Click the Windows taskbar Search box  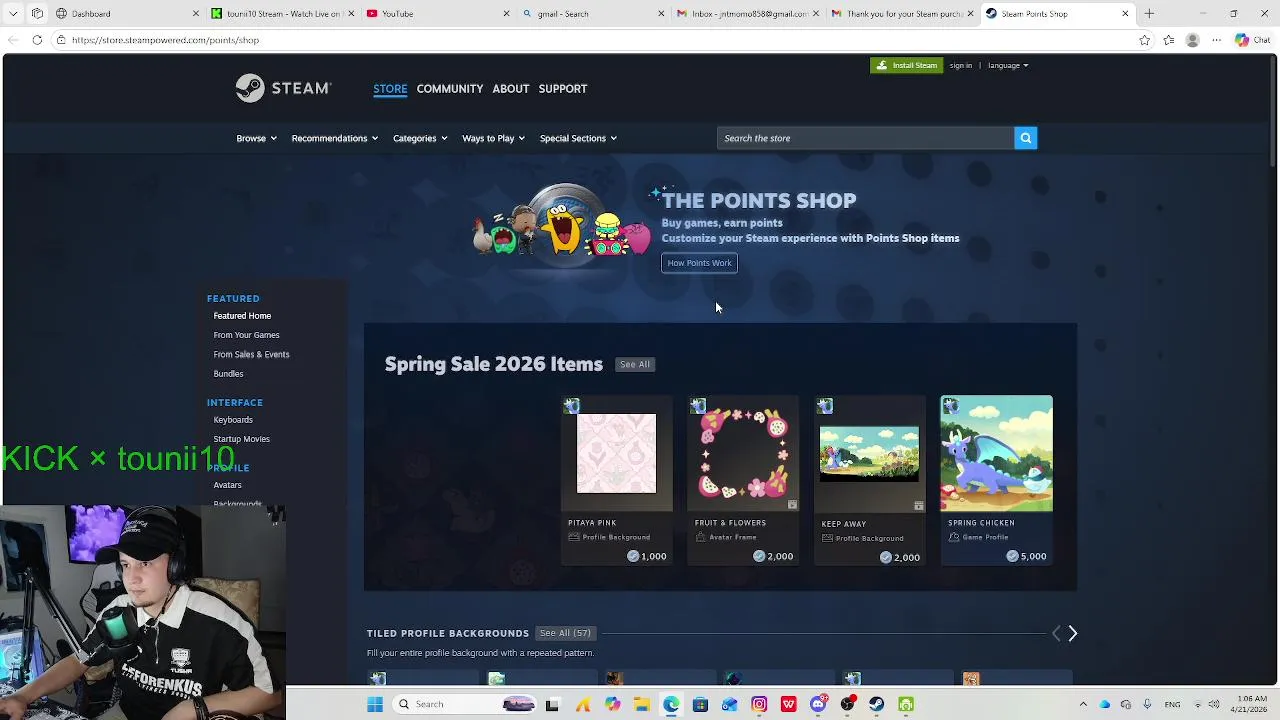(465, 704)
